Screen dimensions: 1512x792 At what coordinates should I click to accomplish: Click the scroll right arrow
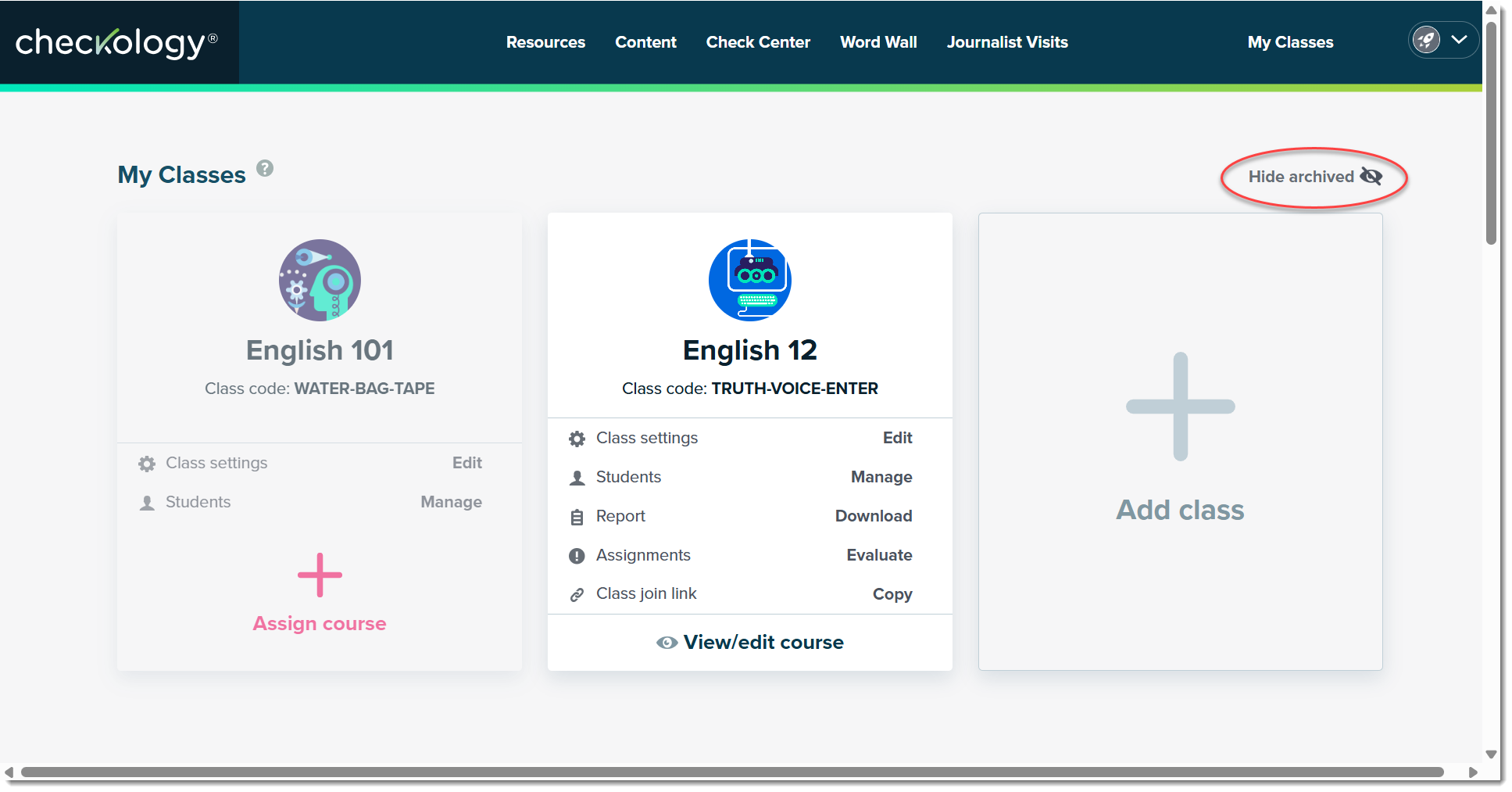(1473, 772)
